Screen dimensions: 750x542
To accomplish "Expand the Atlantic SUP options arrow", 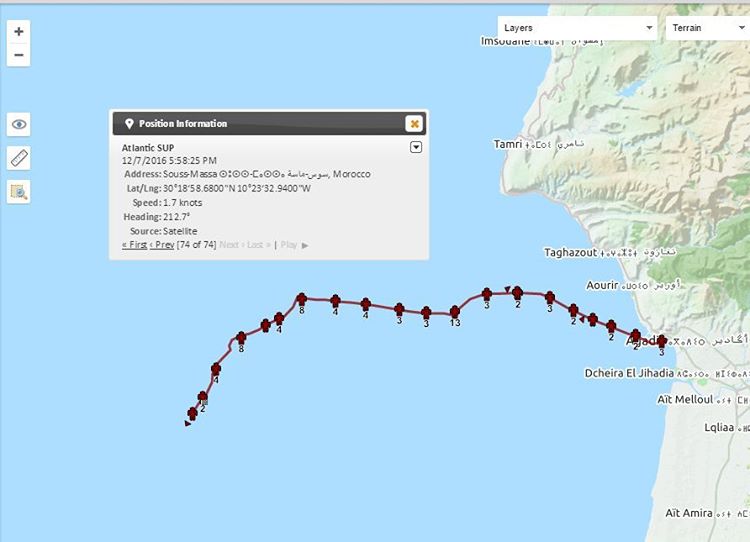I will pos(416,147).
